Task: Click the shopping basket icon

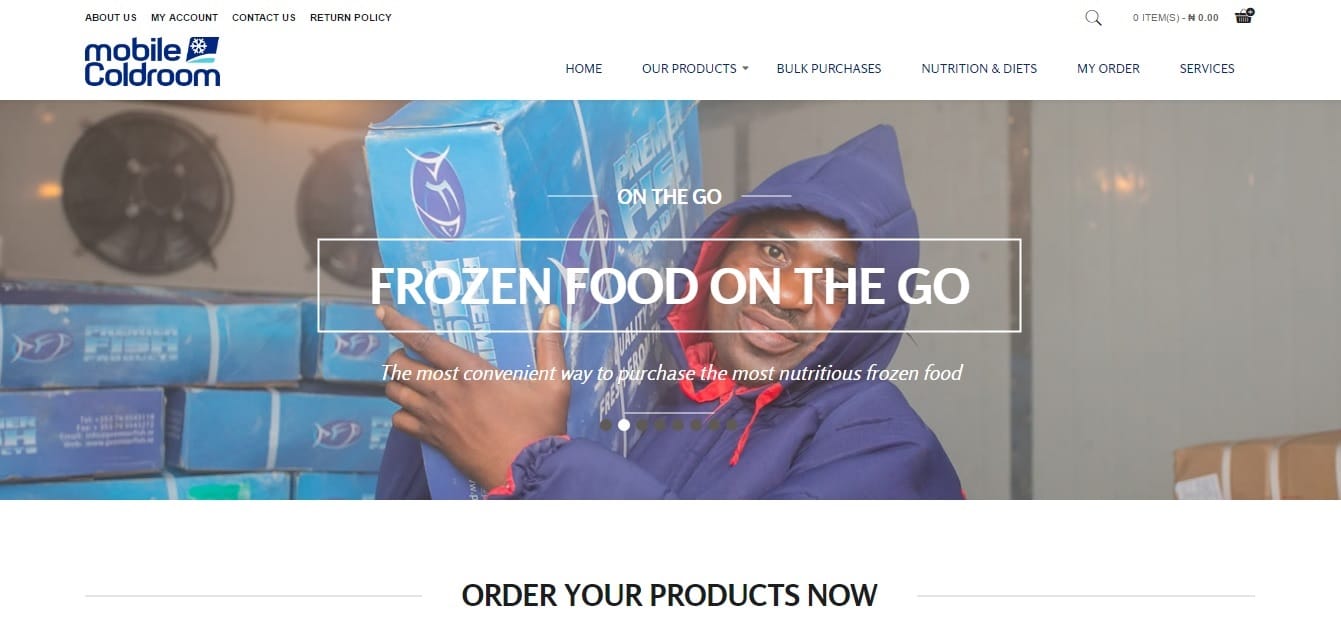Action: pos(1244,16)
